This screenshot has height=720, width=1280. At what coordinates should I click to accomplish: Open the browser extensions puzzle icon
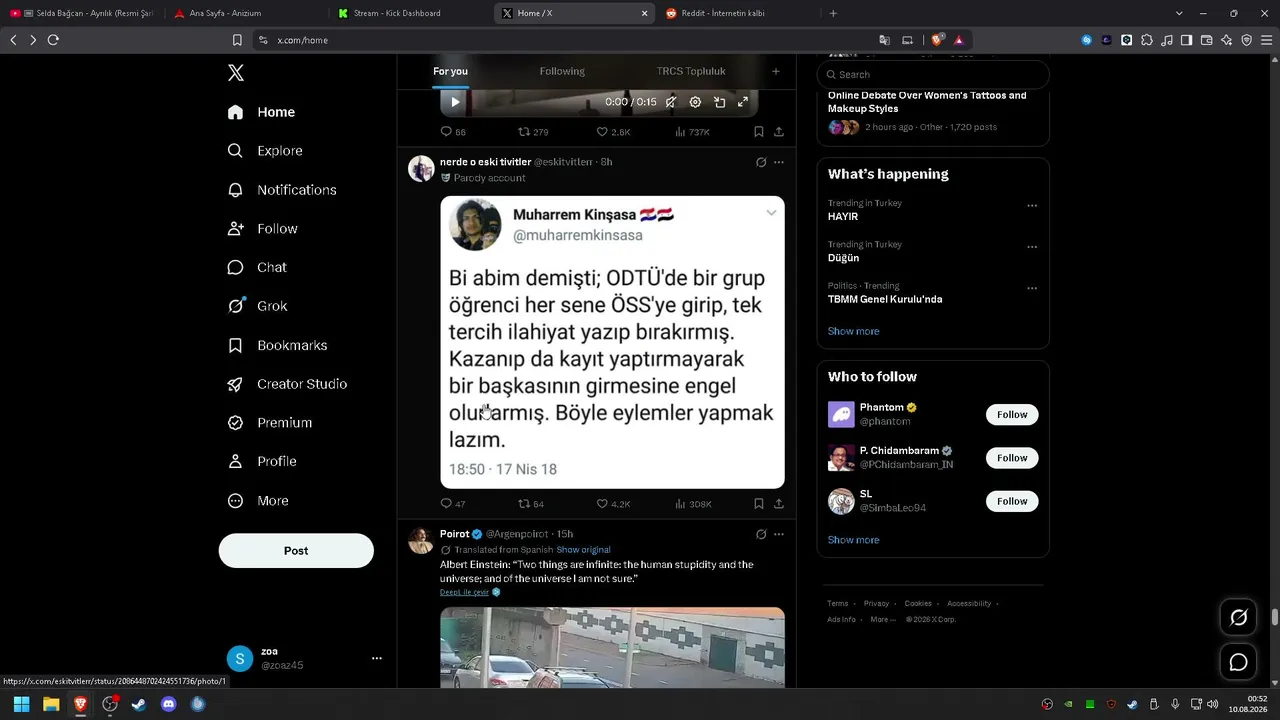coord(1147,40)
